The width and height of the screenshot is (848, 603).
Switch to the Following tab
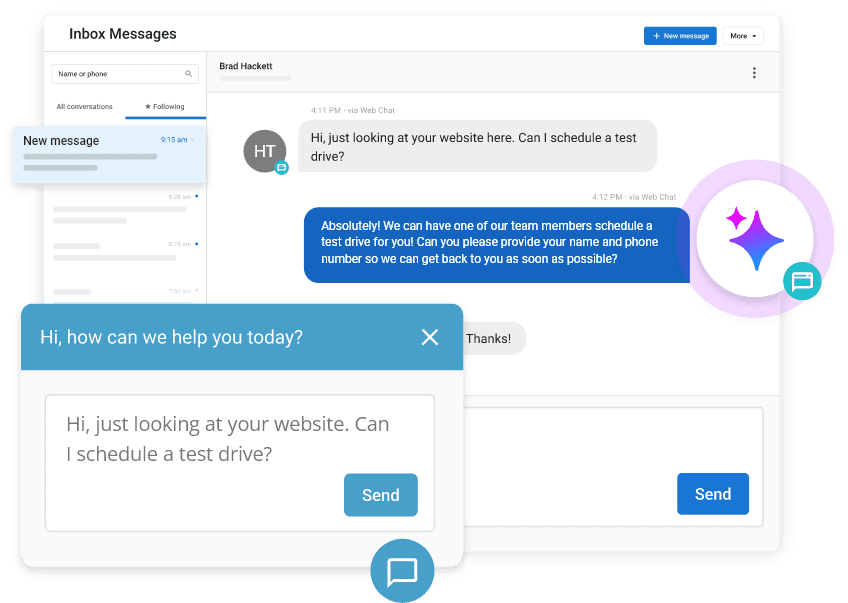pyautogui.click(x=163, y=106)
